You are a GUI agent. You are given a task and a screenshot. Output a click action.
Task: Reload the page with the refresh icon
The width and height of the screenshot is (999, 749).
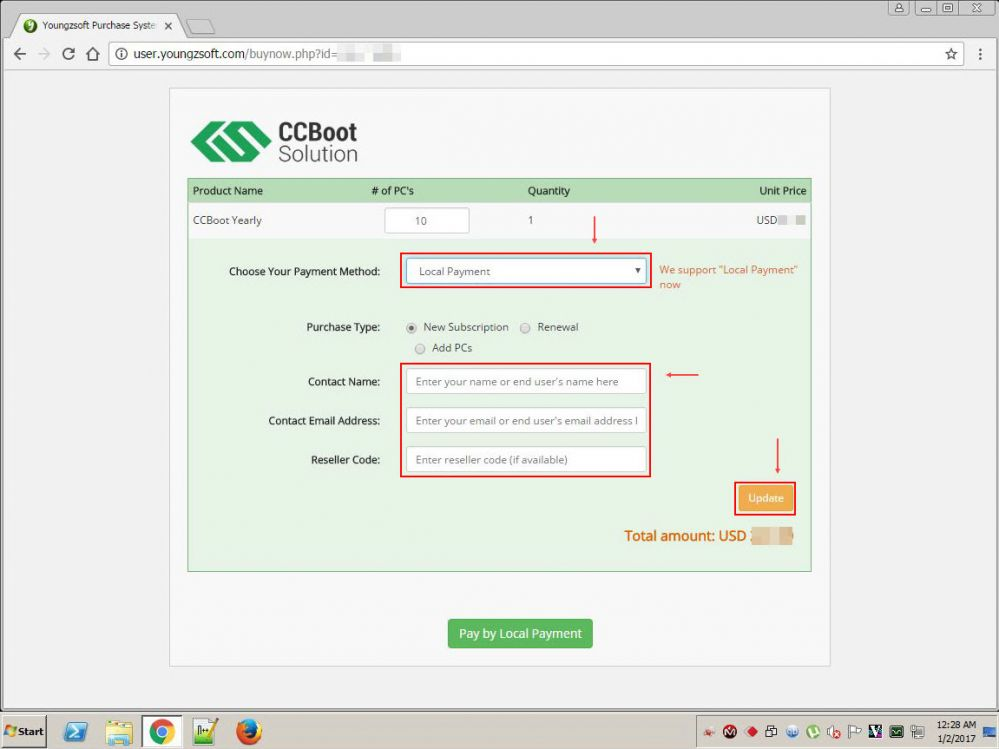pyautogui.click(x=68, y=54)
